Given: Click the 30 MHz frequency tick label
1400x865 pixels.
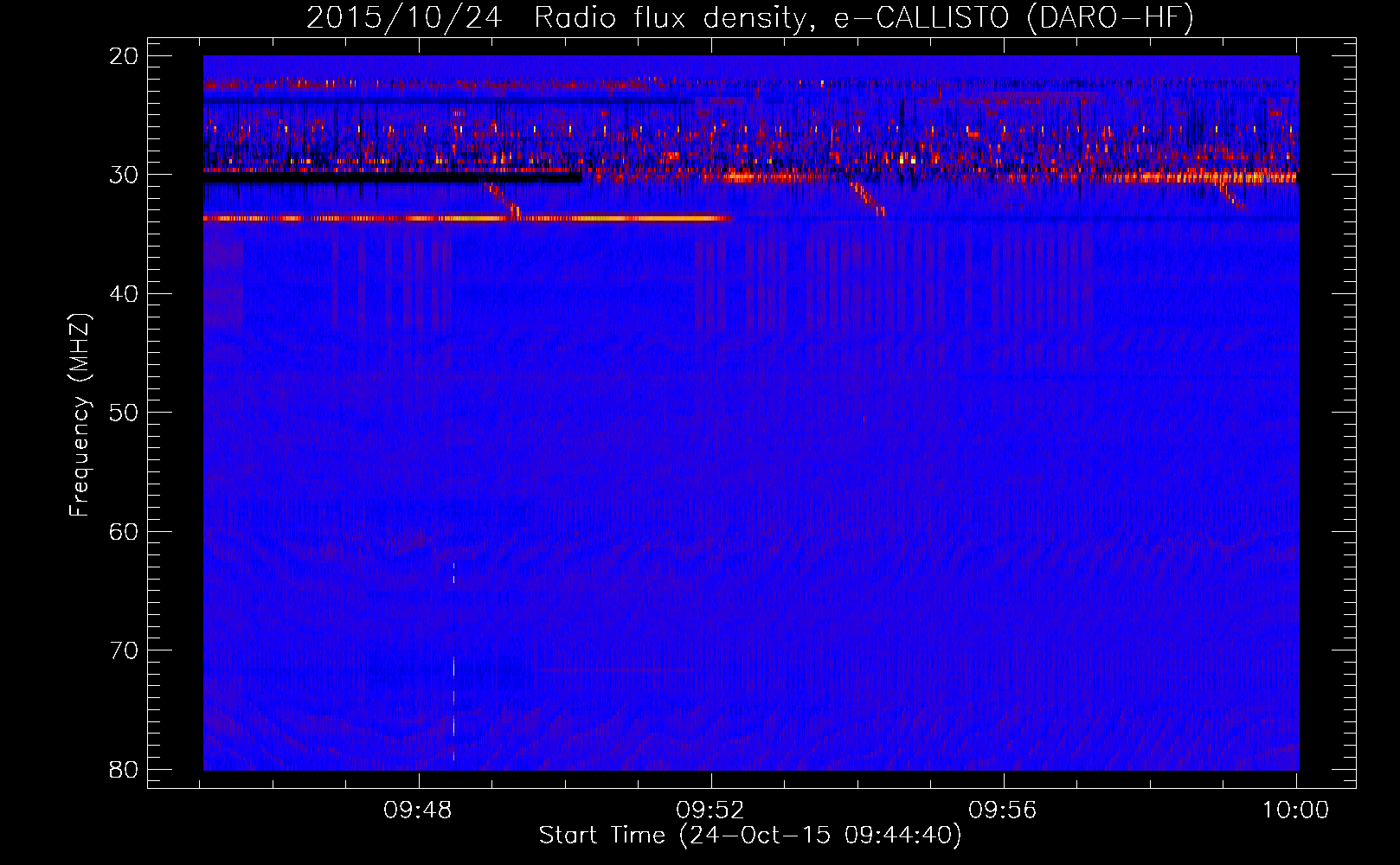Looking at the screenshot, I should pos(125,175).
